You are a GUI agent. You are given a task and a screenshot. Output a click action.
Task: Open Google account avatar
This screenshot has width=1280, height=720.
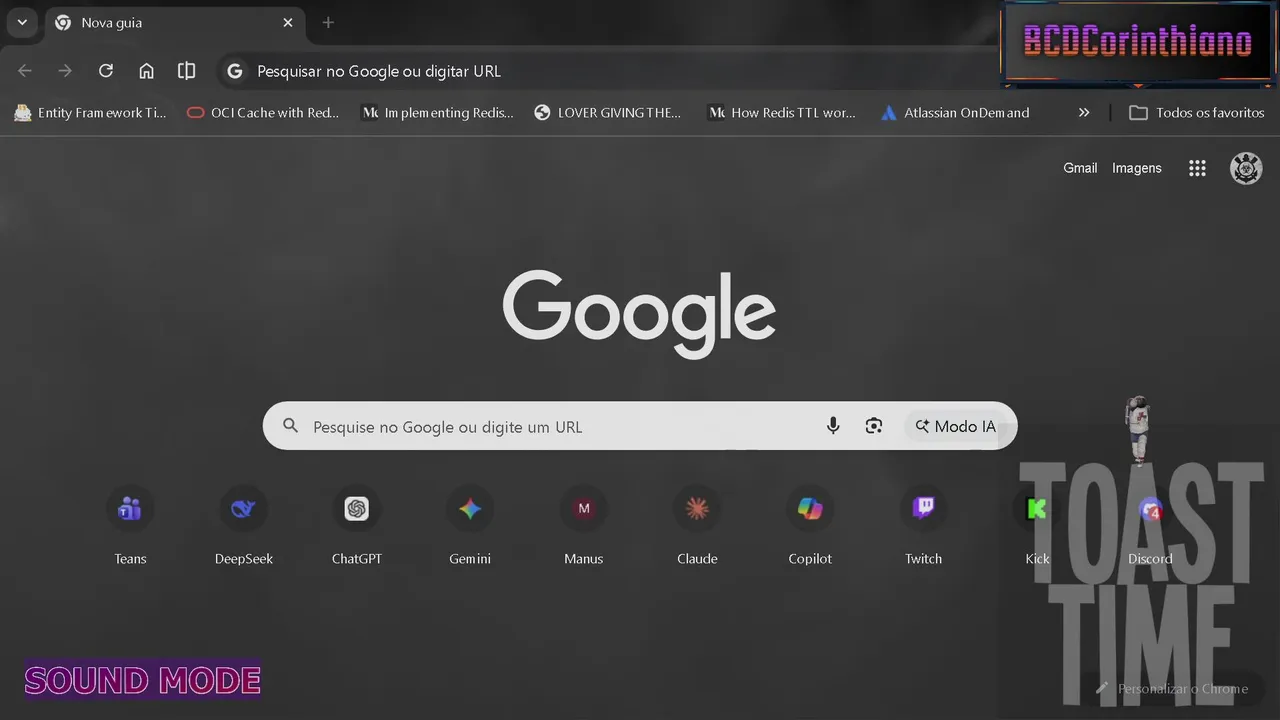[x=1246, y=168]
